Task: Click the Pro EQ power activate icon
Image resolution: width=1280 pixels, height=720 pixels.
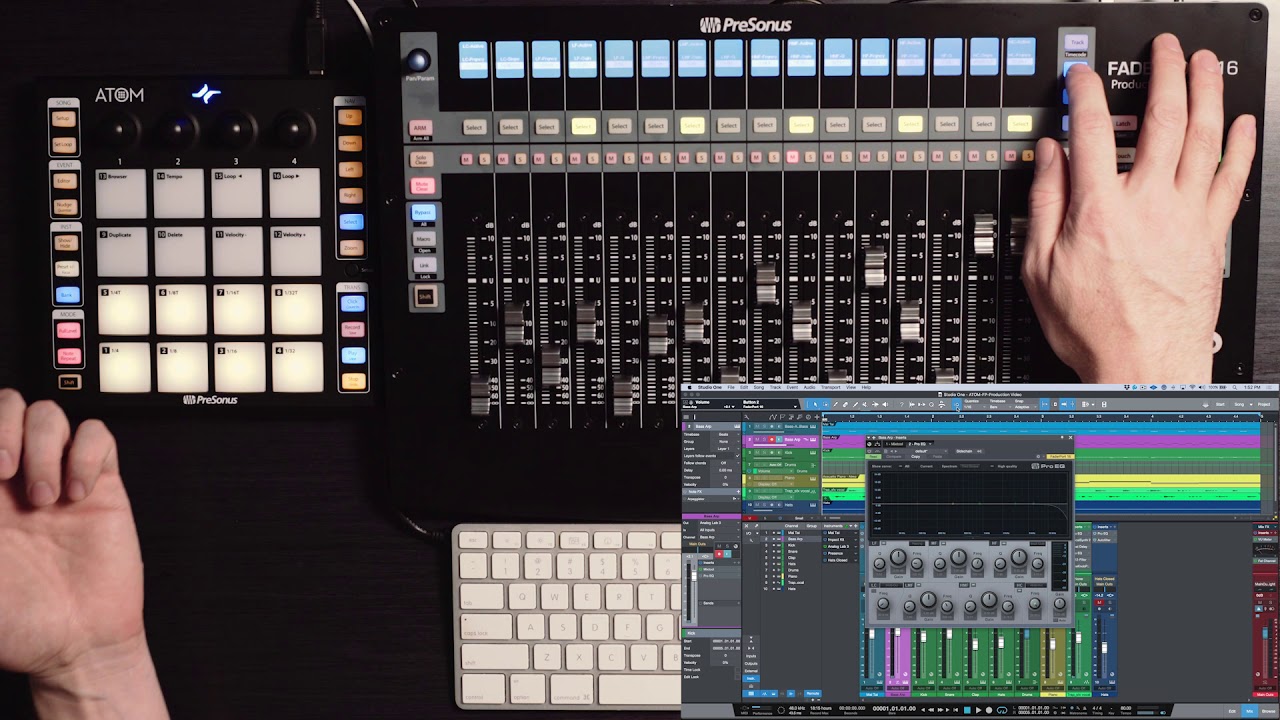Action: (x=869, y=451)
